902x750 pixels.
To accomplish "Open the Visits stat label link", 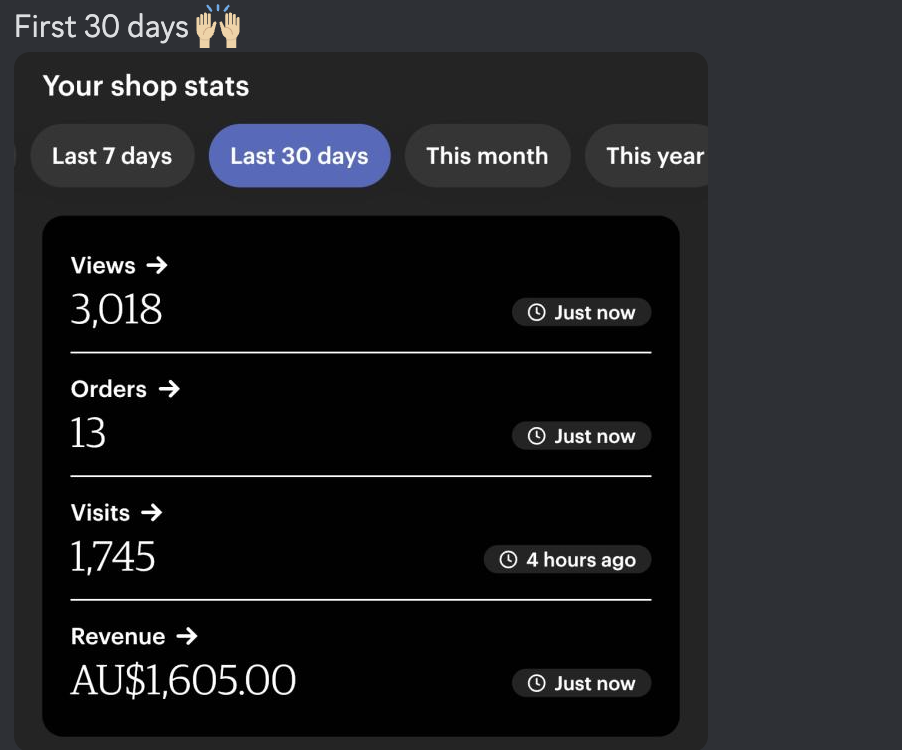I will coord(100,513).
